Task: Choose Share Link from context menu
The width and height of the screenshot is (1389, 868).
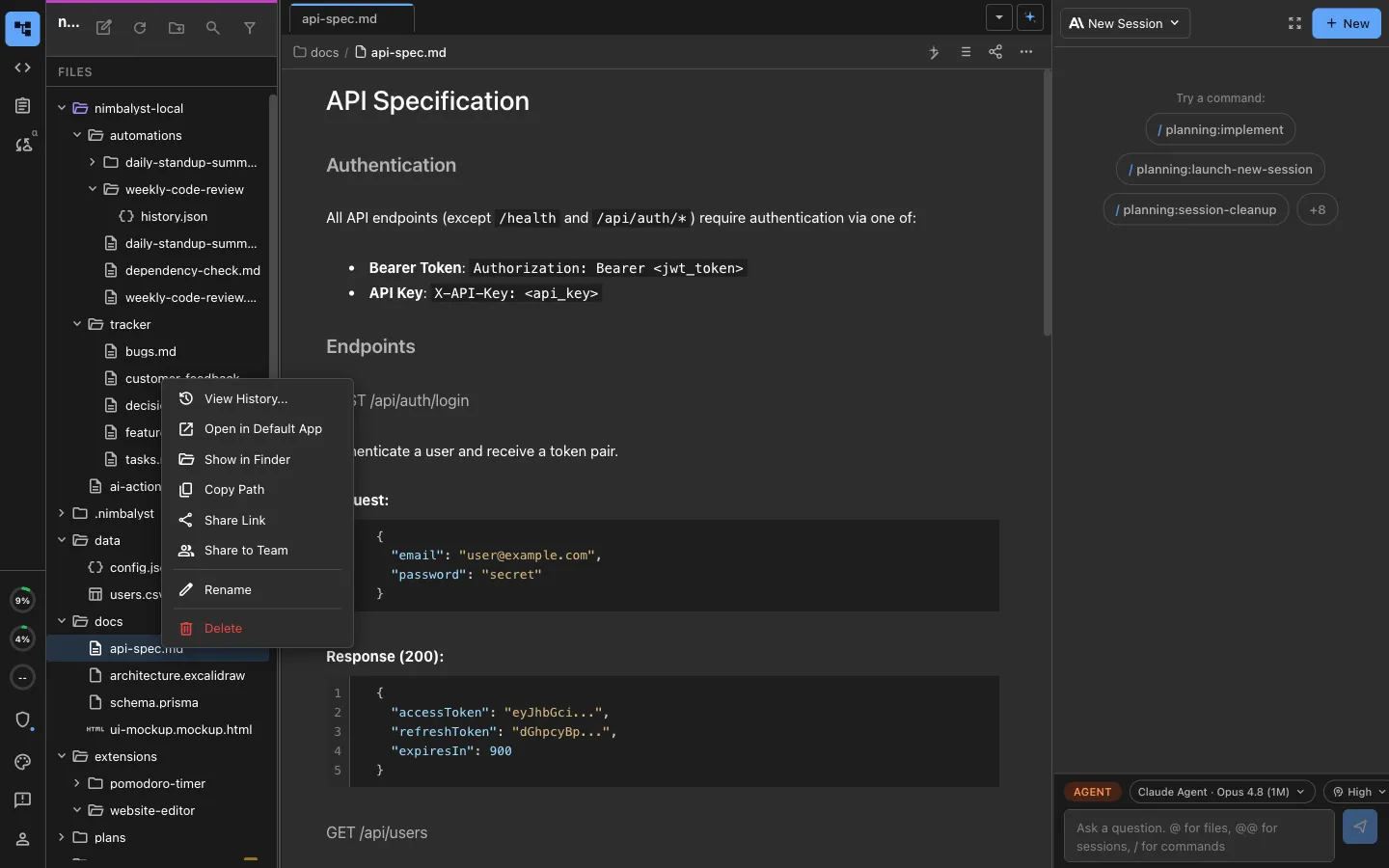Action: [258, 520]
